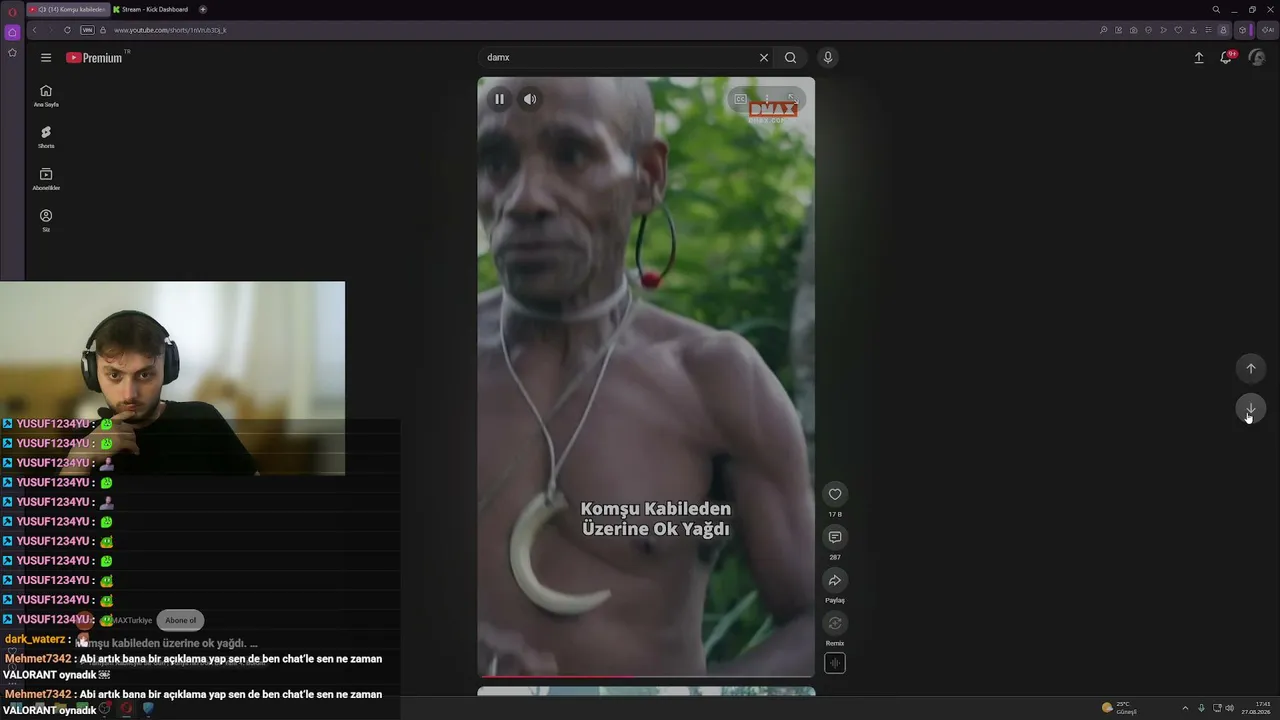Open the YouTube account avatar menu

click(x=1257, y=58)
